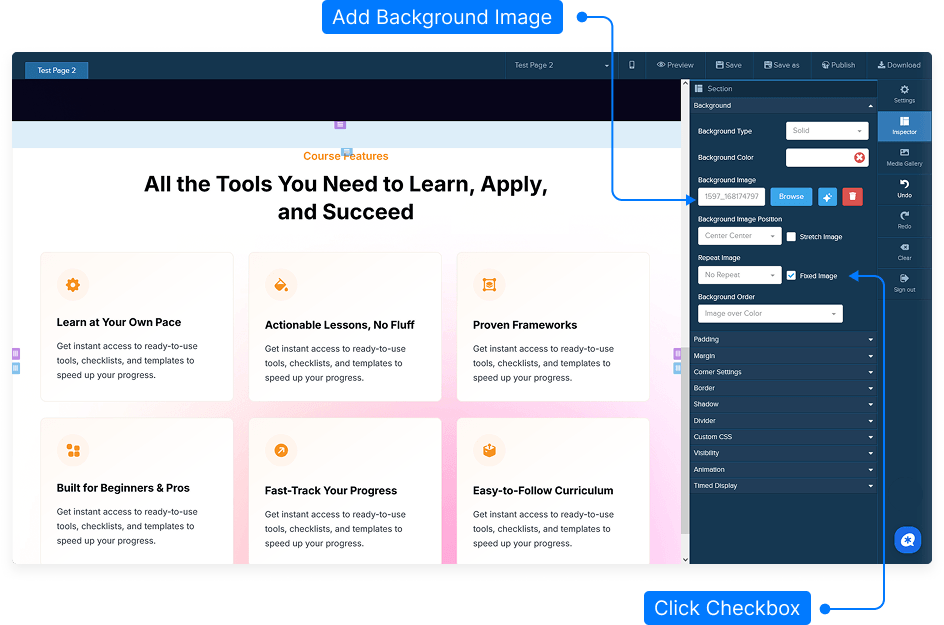
Task: Open the Background Type dropdown
Action: [827, 131]
